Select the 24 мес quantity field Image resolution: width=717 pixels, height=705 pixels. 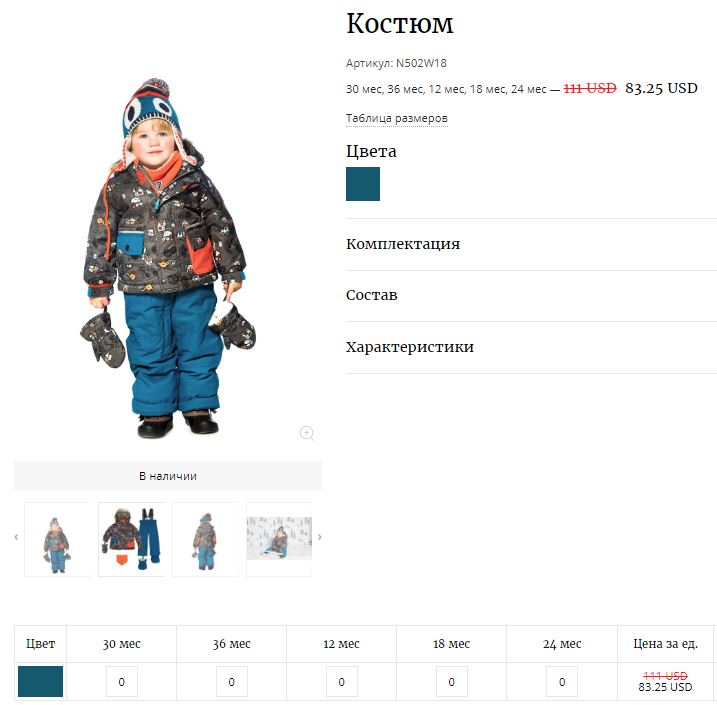[x=562, y=681]
